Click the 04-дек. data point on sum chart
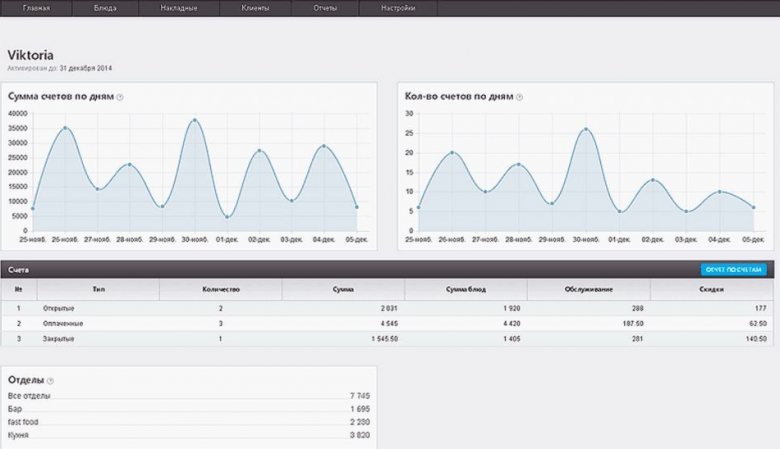Viewport: 780px width, 449px height. coord(324,146)
